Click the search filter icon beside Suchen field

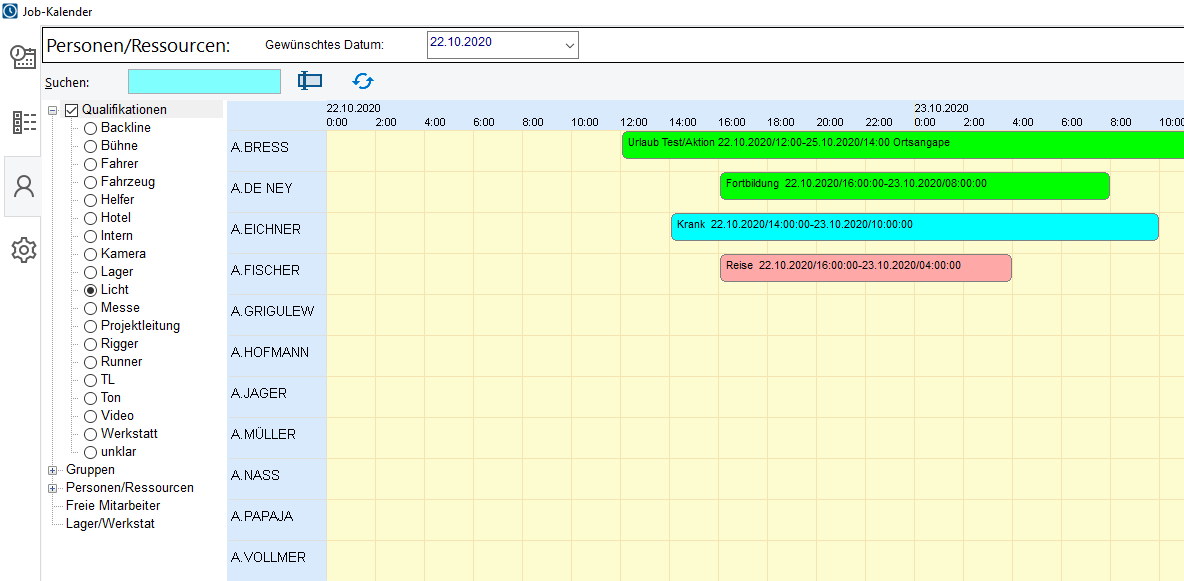(x=310, y=81)
